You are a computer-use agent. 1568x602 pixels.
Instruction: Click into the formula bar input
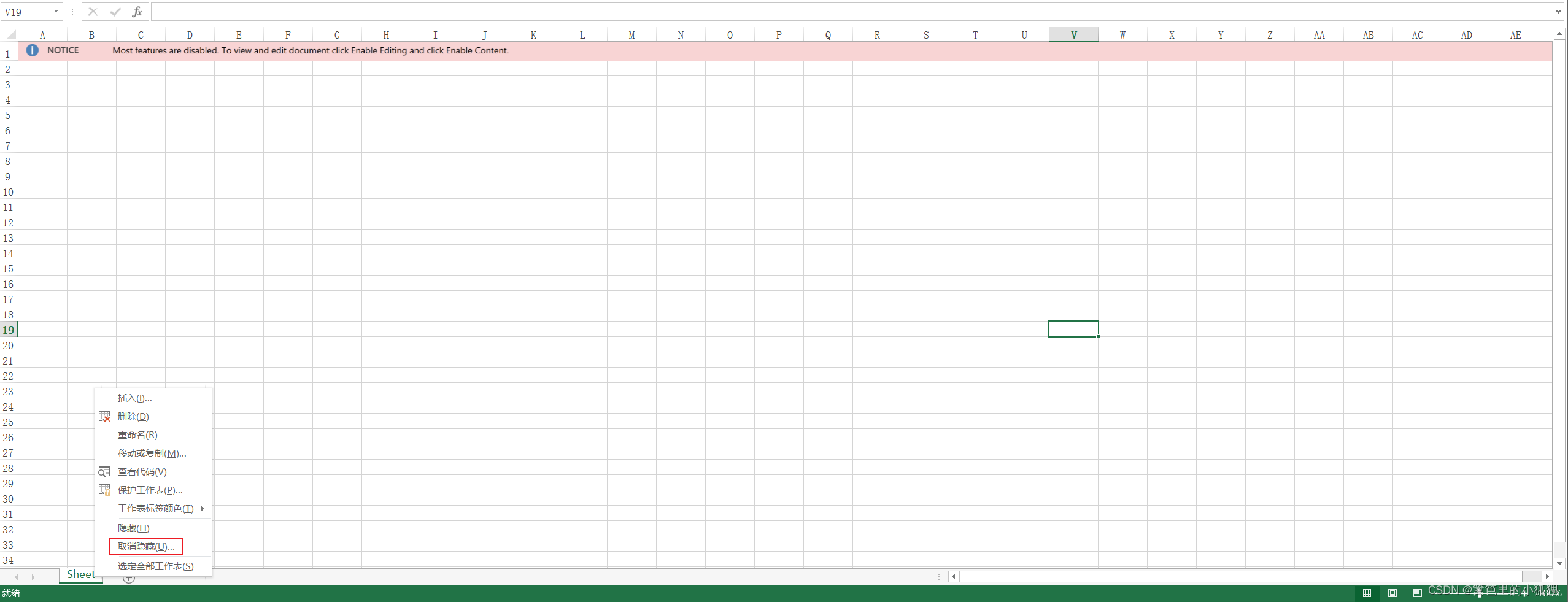tap(852, 12)
